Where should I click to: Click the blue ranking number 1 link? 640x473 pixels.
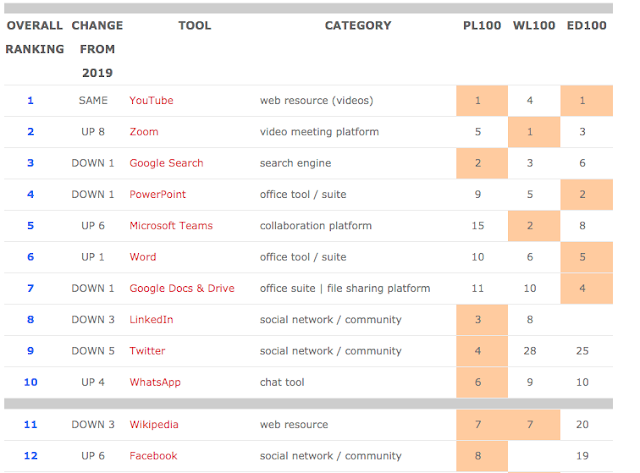tap(30, 100)
